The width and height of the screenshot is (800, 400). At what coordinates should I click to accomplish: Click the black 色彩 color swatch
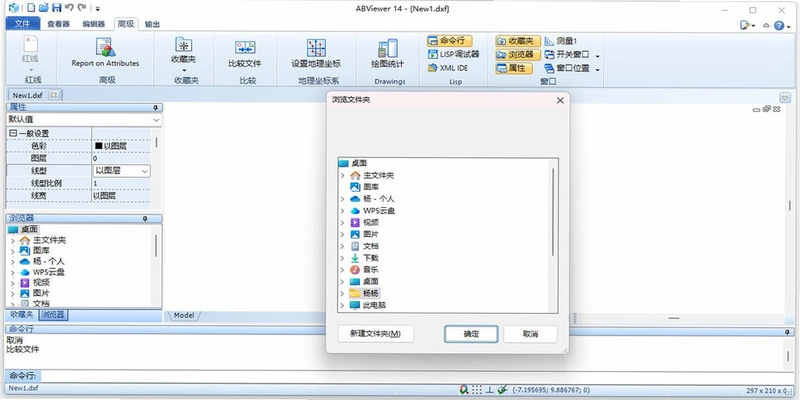pyautogui.click(x=98, y=146)
